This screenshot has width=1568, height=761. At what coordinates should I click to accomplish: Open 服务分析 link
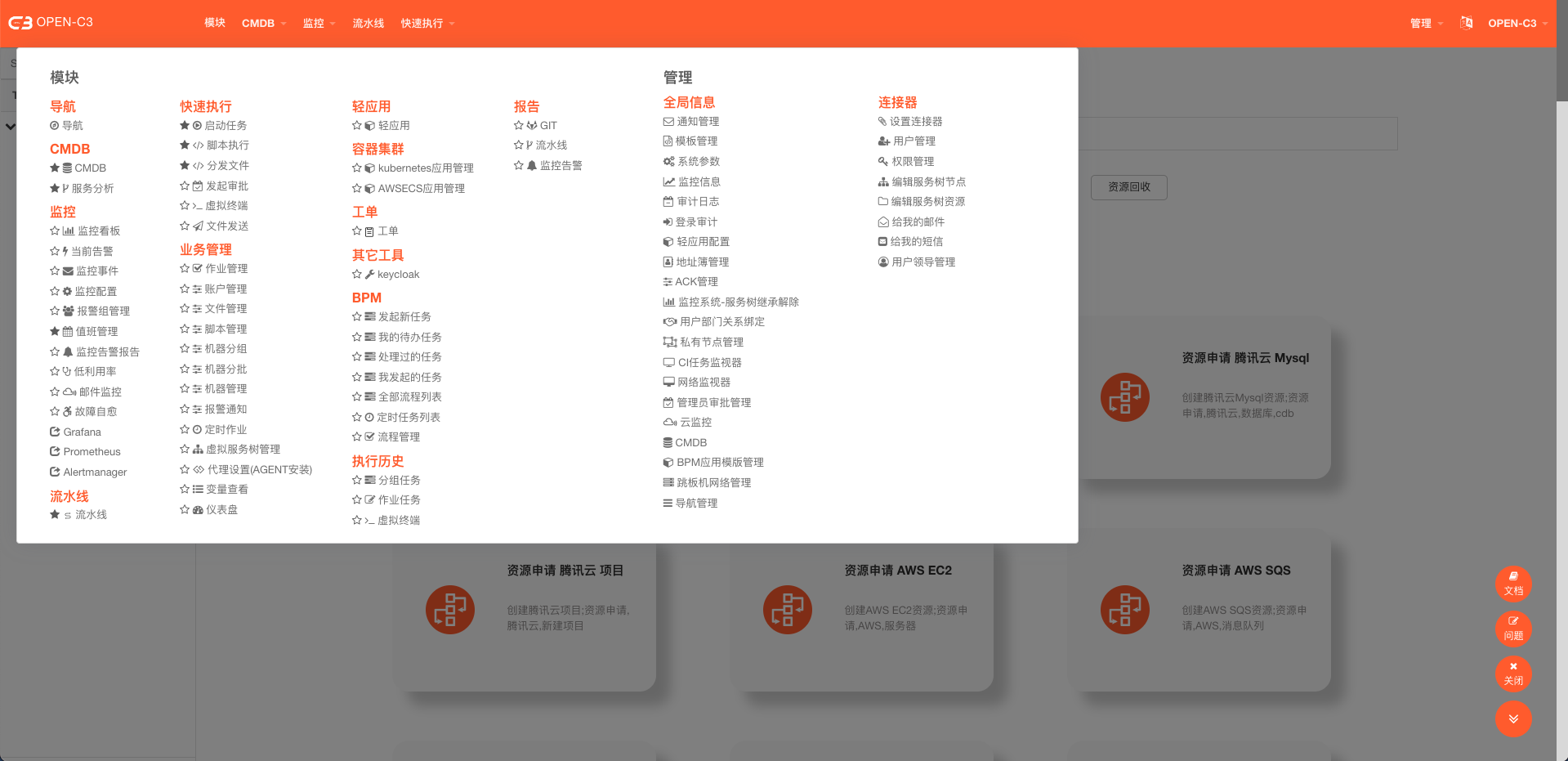pyautogui.click(x=92, y=188)
